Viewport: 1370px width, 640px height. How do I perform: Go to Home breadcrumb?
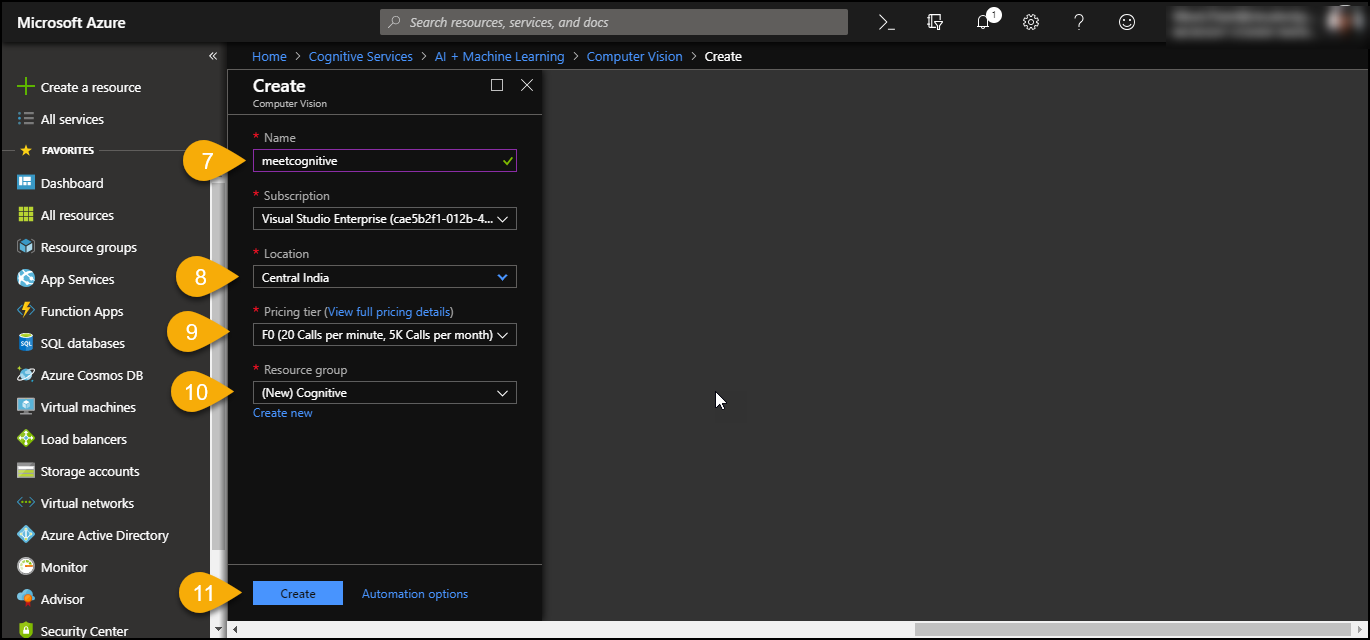pos(269,57)
